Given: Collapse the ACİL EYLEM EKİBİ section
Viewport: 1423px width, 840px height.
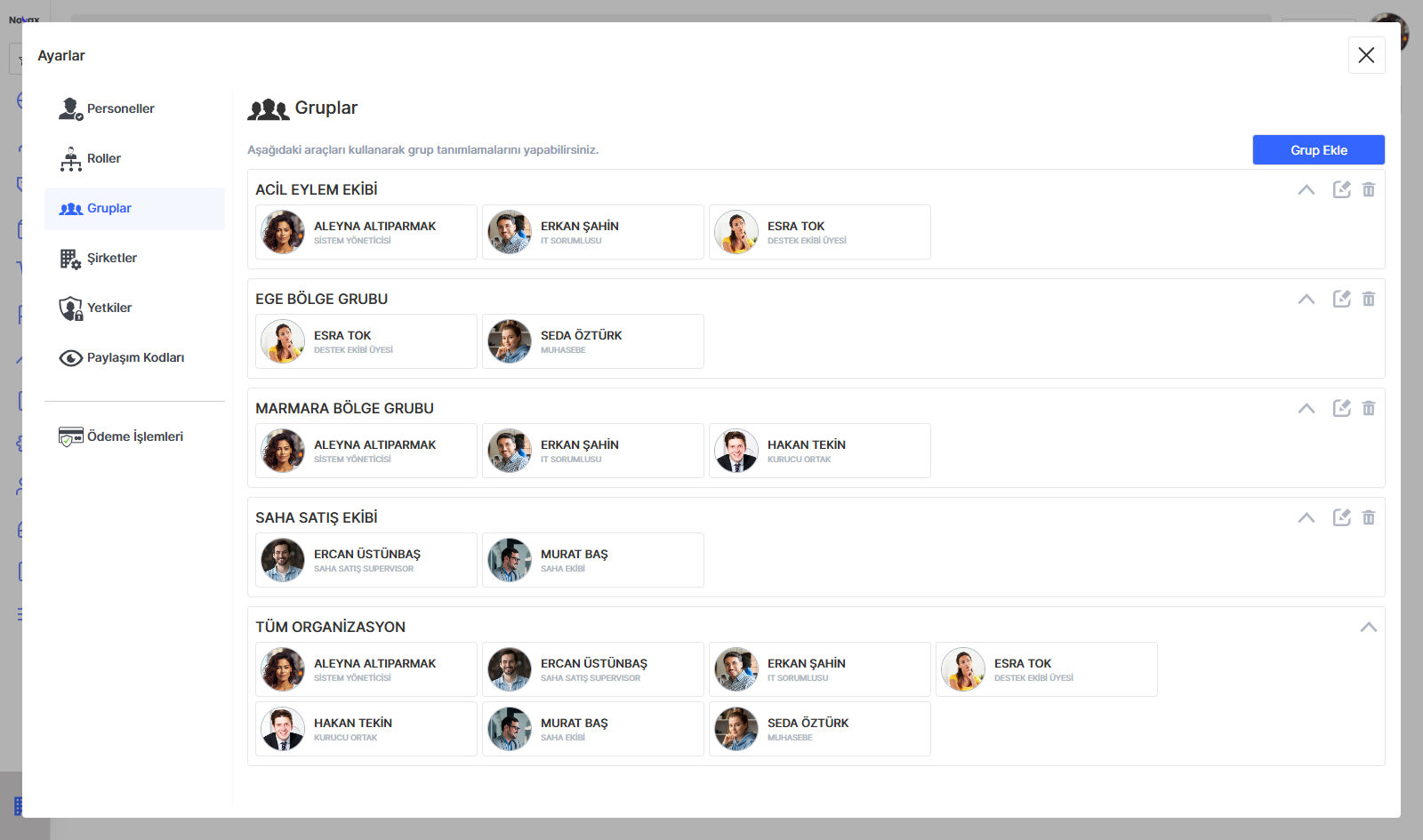Looking at the screenshot, I should point(1306,189).
